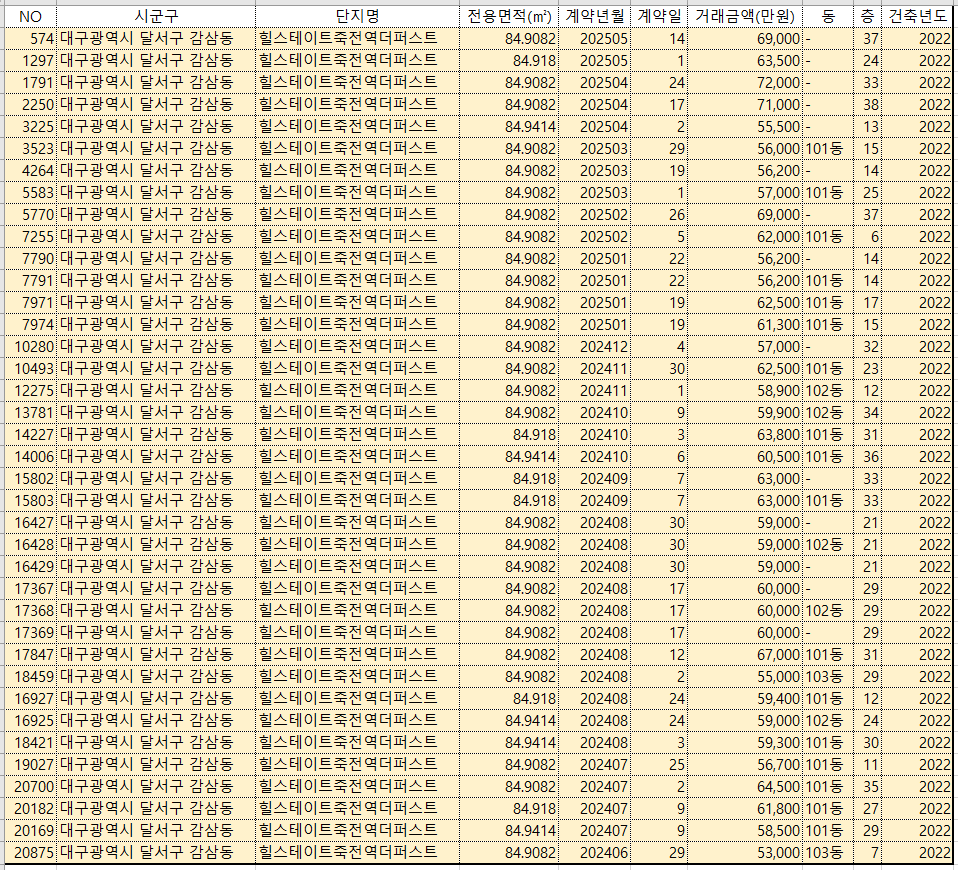Click NO cell 10280
The height and width of the screenshot is (870, 958).
[x=31, y=346]
